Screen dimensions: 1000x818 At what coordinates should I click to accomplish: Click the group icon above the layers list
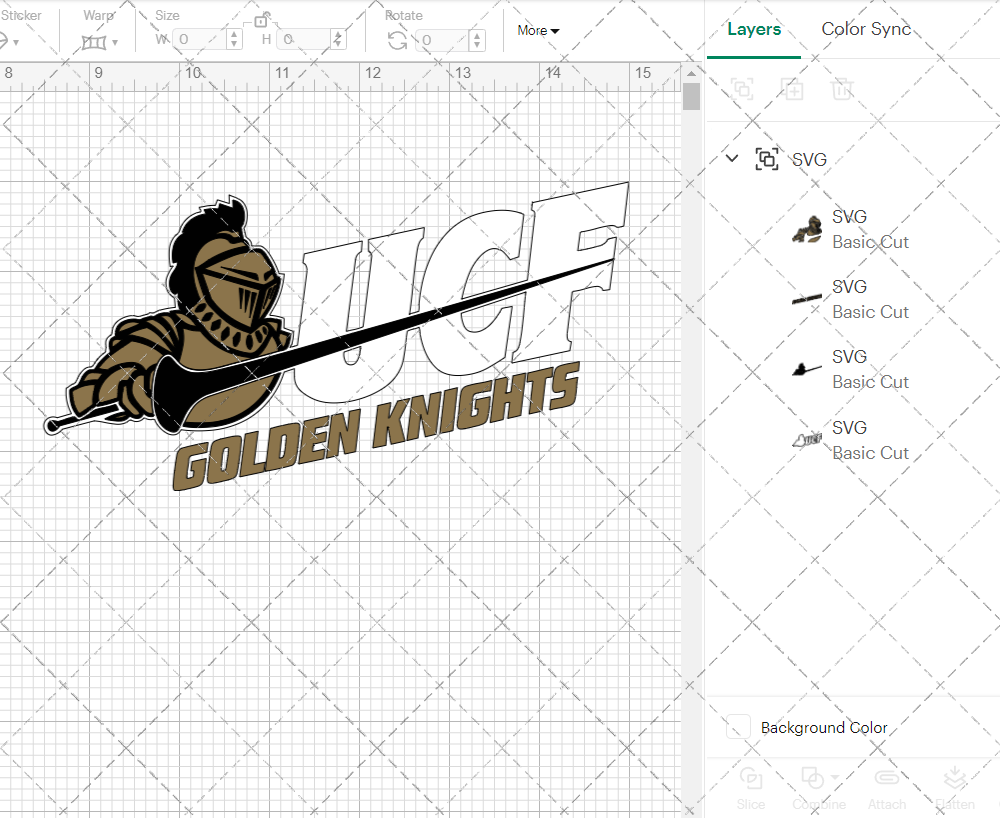[743, 89]
